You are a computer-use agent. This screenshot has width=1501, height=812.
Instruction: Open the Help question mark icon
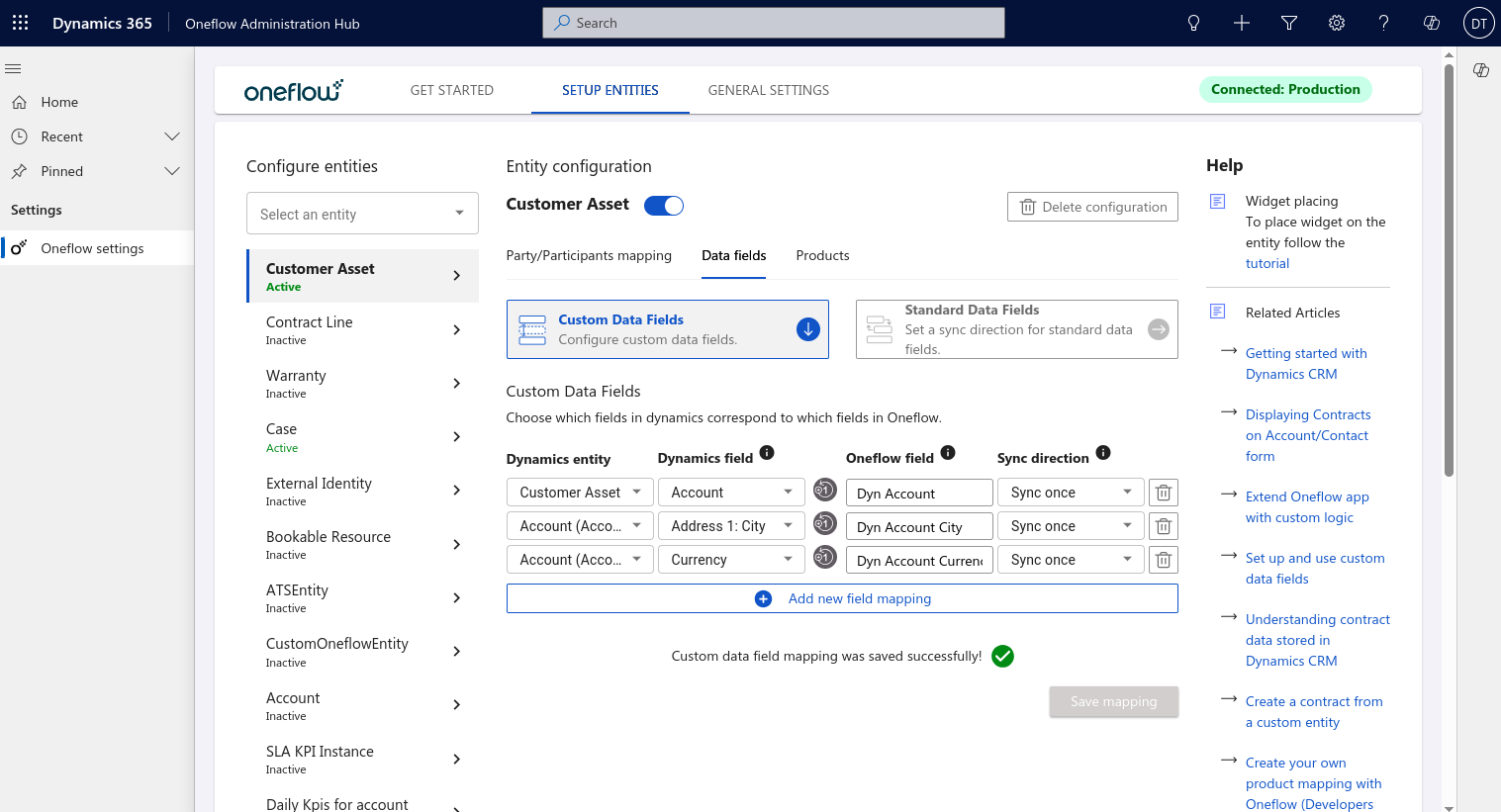click(x=1384, y=23)
